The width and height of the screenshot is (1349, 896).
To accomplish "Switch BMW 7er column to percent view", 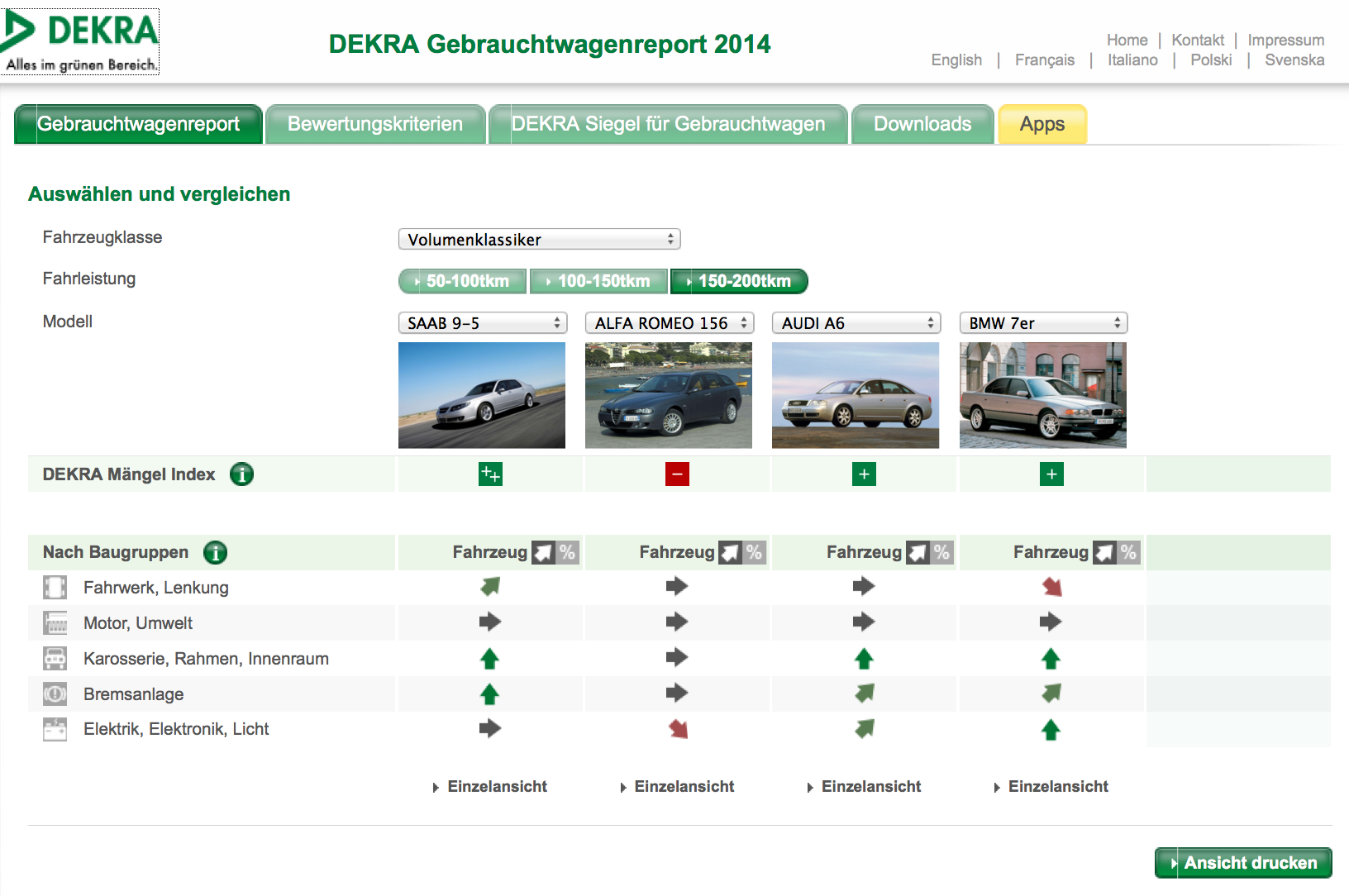I will click(x=1128, y=552).
